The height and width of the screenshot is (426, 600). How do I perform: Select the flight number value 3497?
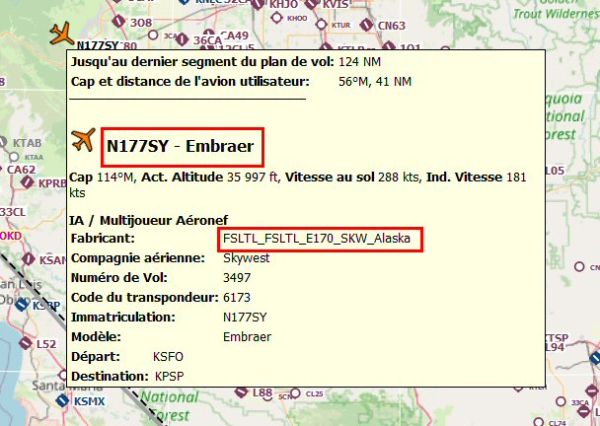point(237,277)
